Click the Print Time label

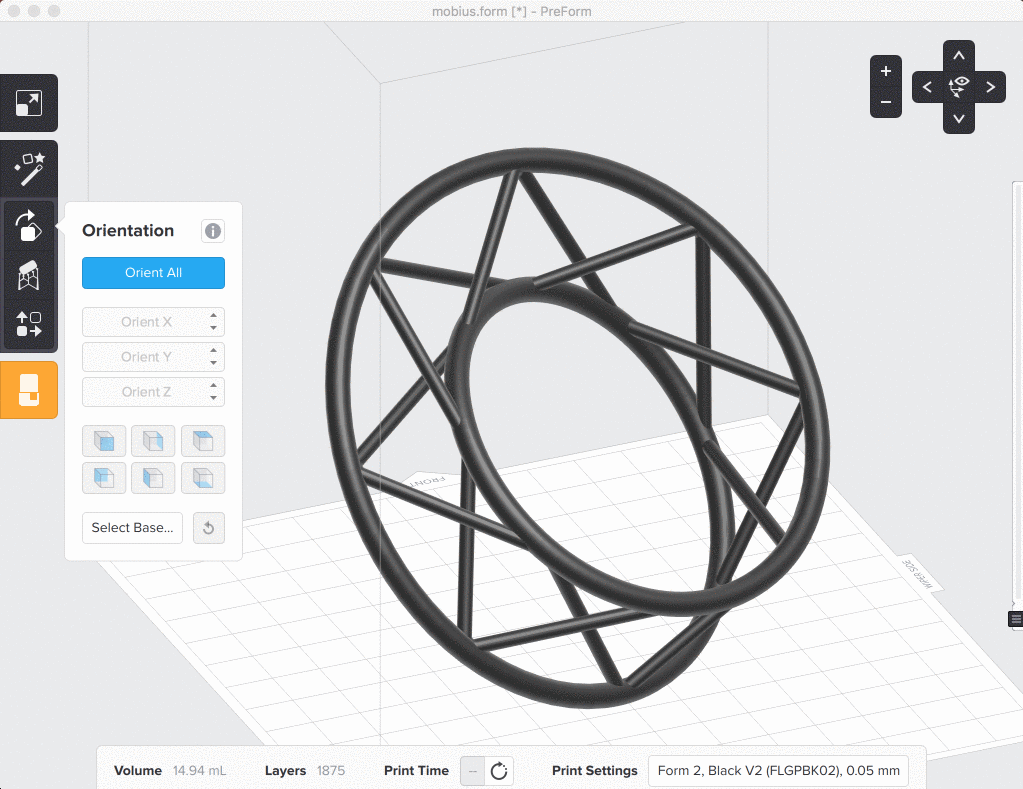(416, 771)
